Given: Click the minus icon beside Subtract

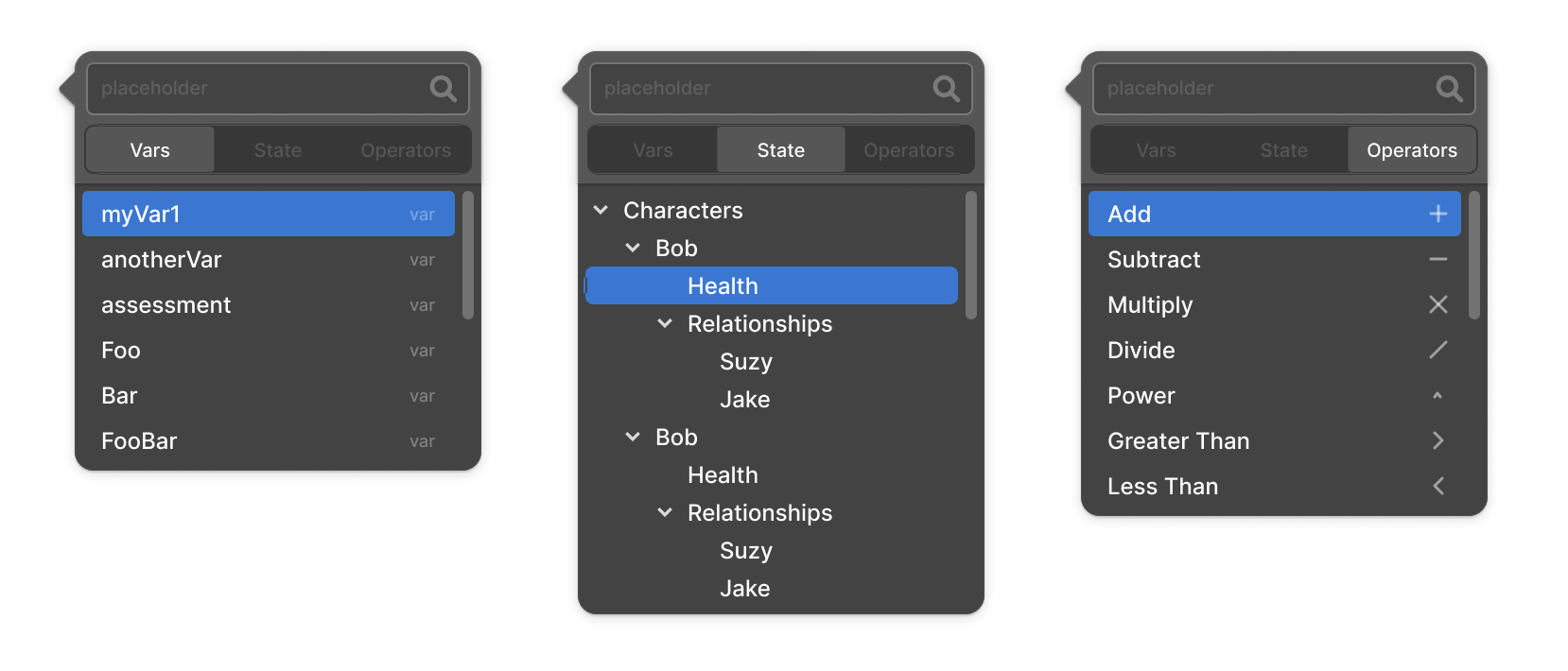Looking at the screenshot, I should coord(1437,259).
